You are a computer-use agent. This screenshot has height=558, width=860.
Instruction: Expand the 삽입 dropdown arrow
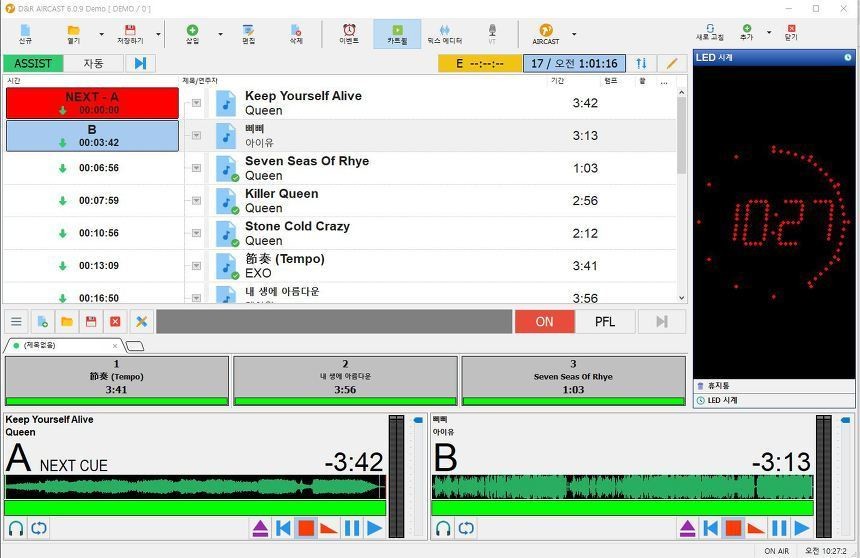(220, 34)
